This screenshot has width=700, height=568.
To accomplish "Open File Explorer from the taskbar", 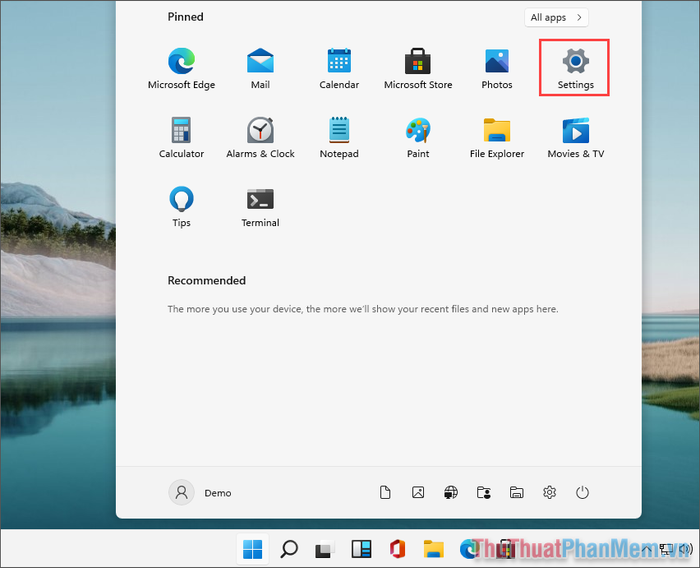I will (x=433, y=549).
